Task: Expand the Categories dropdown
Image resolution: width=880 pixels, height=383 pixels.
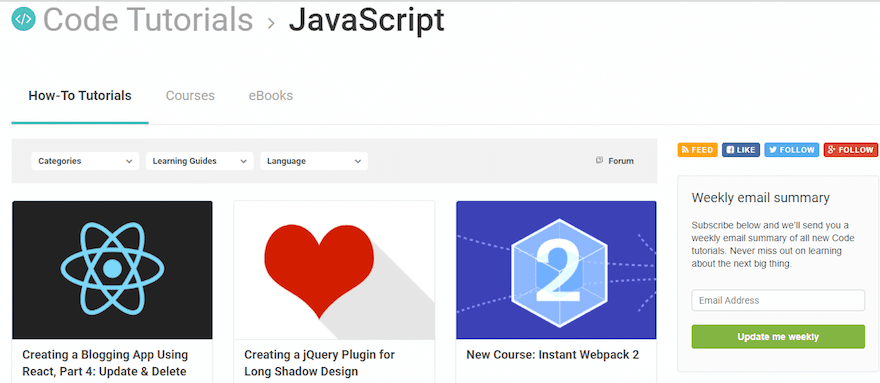Action: (85, 161)
